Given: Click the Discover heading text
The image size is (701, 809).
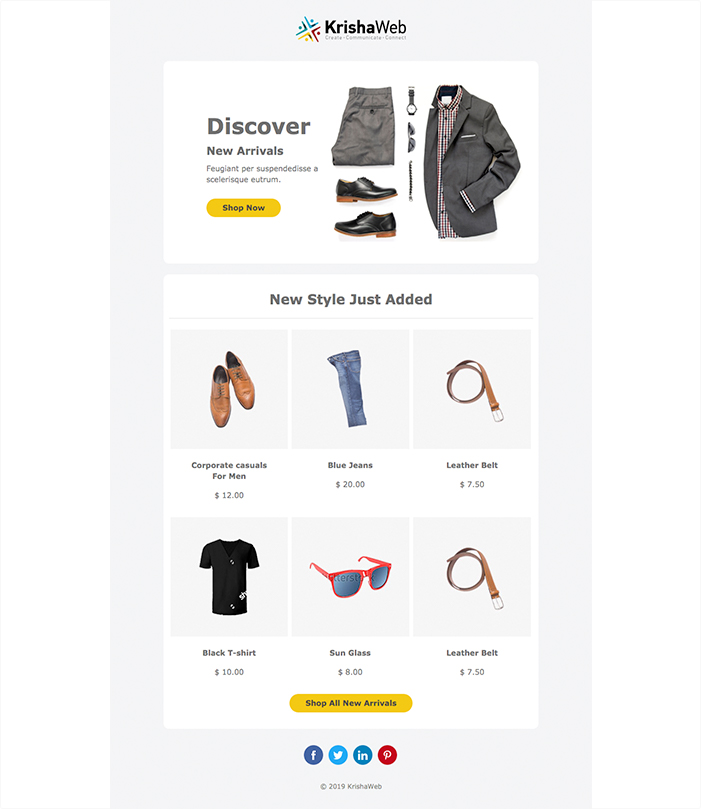Looking at the screenshot, I should point(258,126).
